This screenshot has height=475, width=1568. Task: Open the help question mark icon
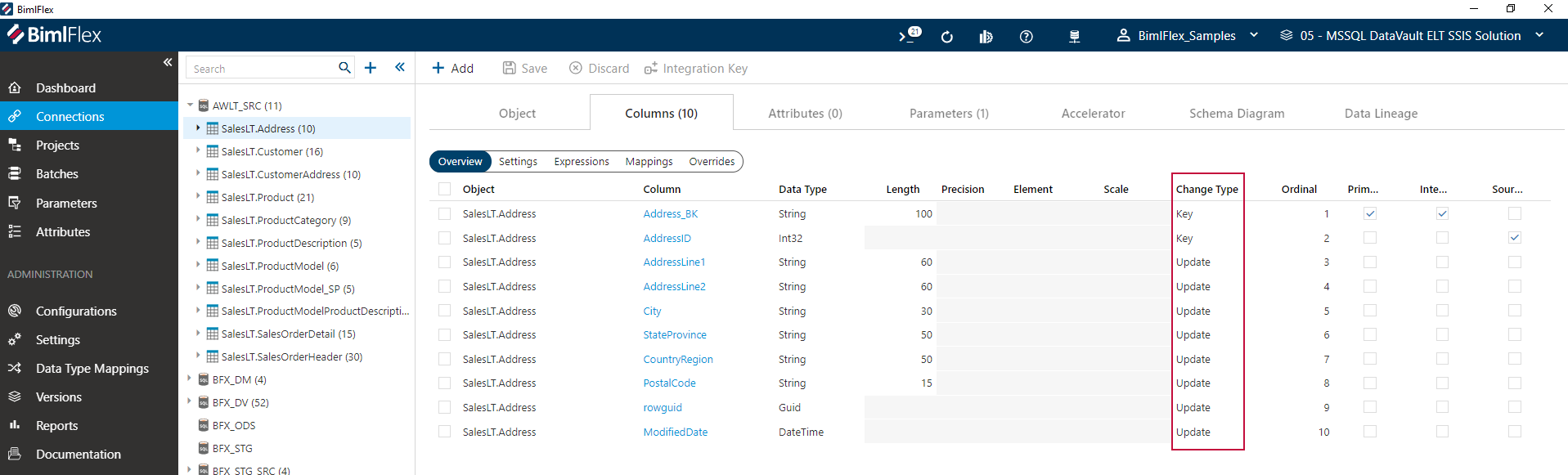pyautogui.click(x=1026, y=36)
